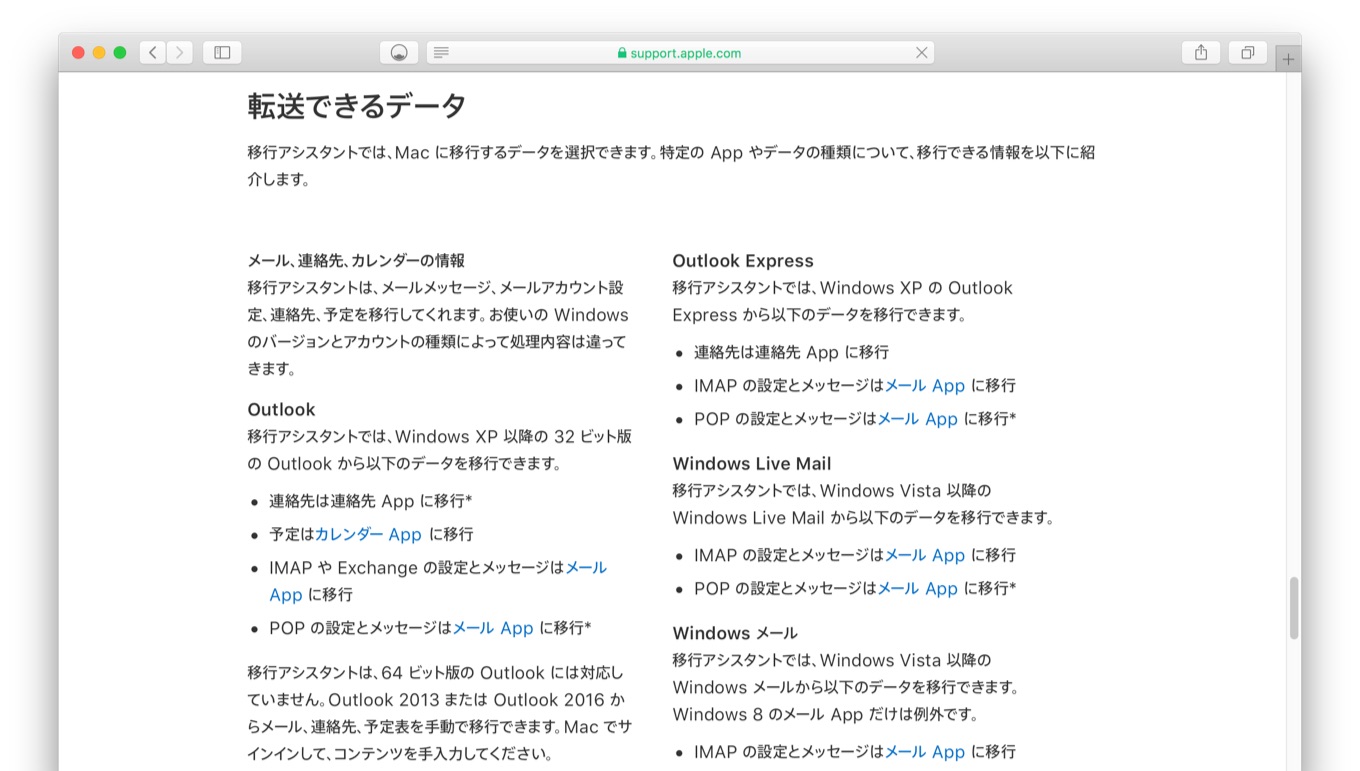
Task: Click the 転送できるデータ page heading
Action: (357, 106)
